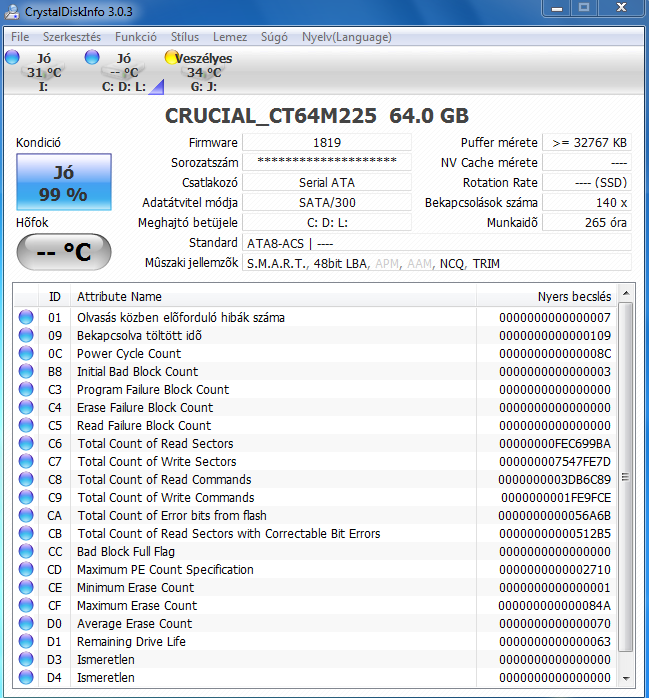Image resolution: width=649 pixels, height=698 pixels.
Task: Open the Szerkesztés menu
Action: [72, 37]
